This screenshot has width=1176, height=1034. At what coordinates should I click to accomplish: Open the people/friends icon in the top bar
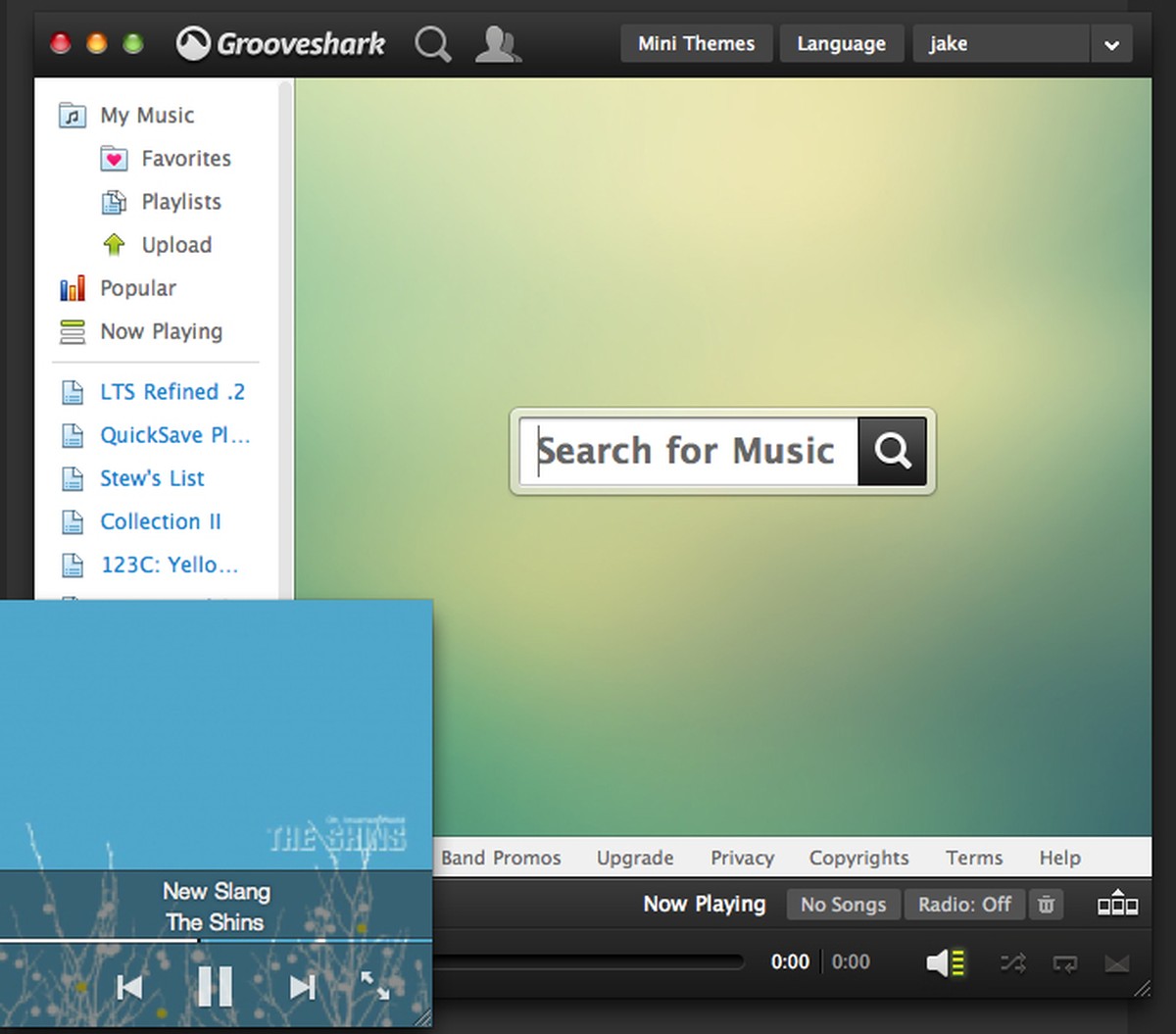pos(498,43)
